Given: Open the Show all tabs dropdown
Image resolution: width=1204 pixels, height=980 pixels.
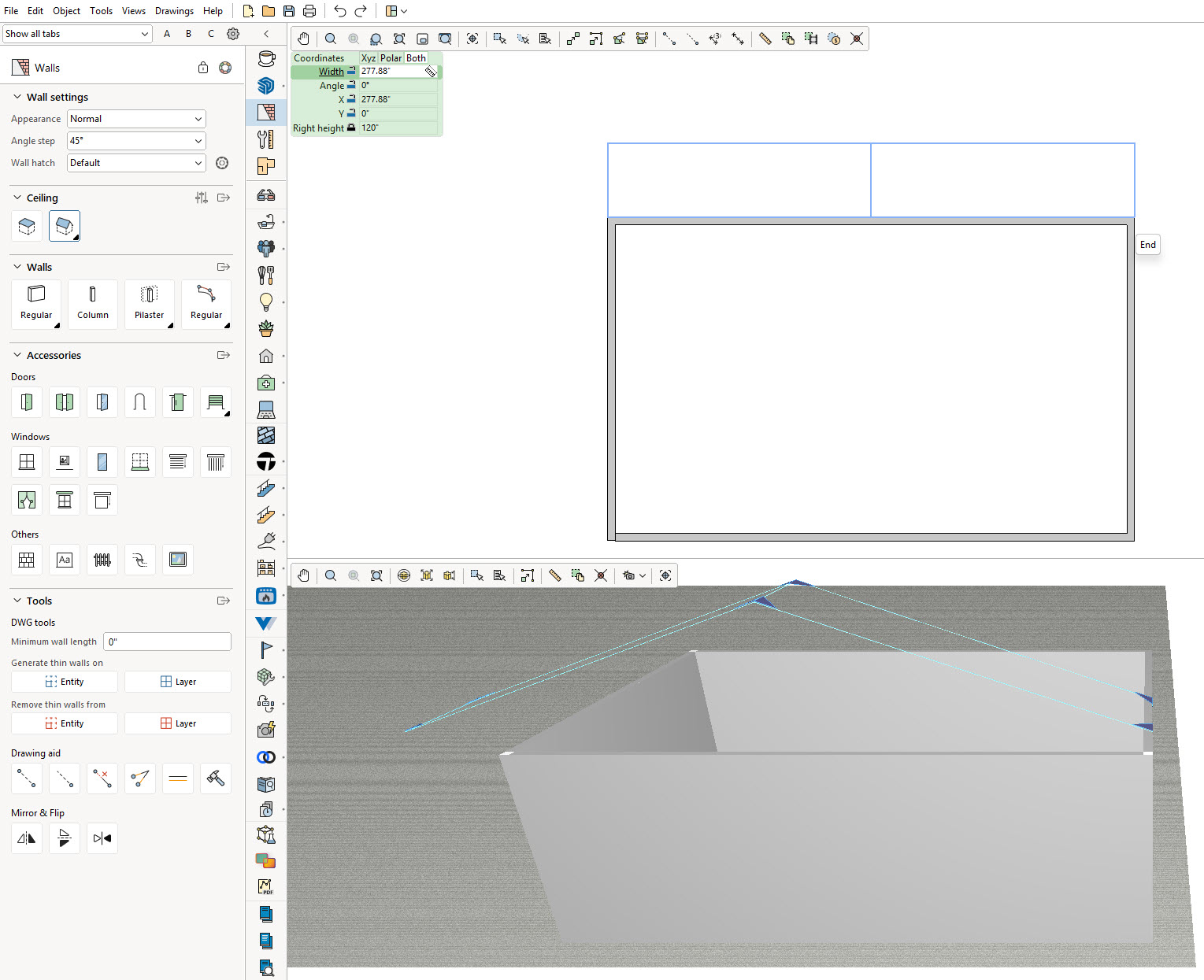Looking at the screenshot, I should pos(77,34).
